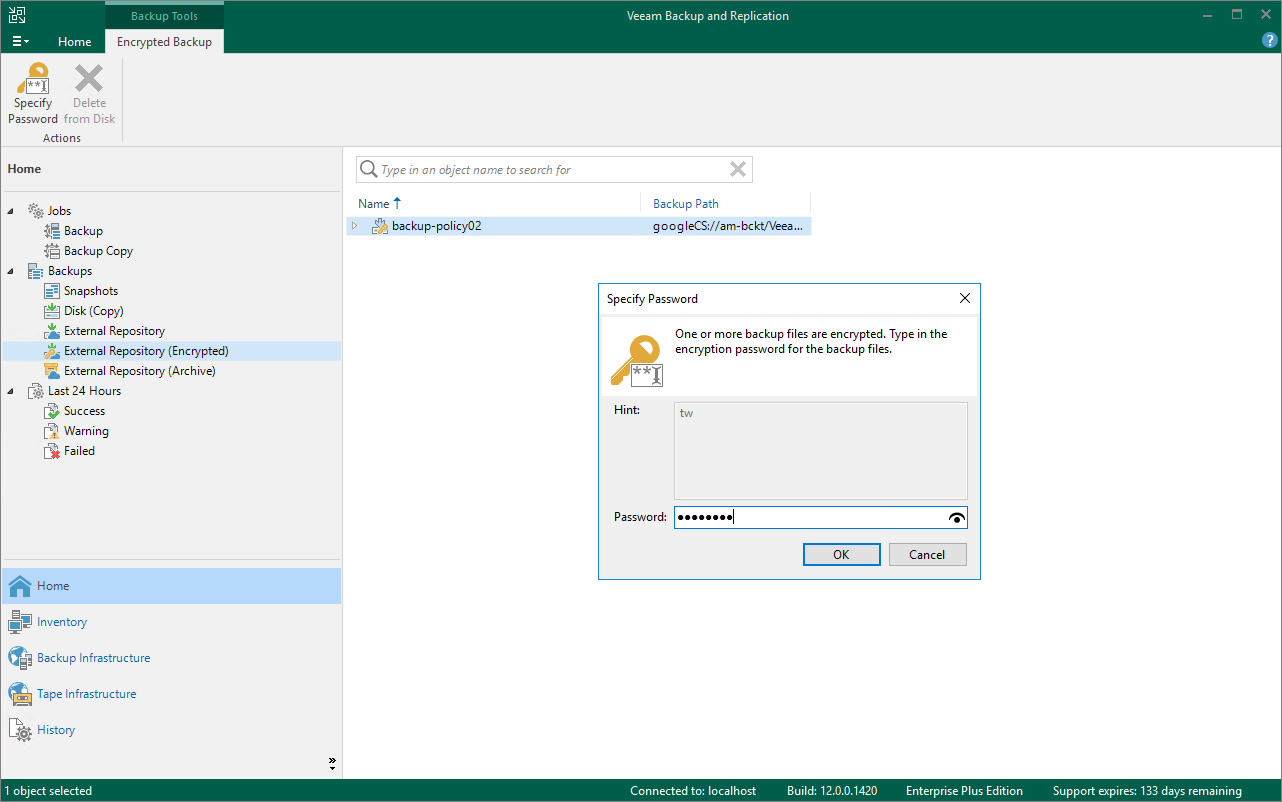Click the Hint text box
This screenshot has width=1282, height=802.
pos(820,451)
